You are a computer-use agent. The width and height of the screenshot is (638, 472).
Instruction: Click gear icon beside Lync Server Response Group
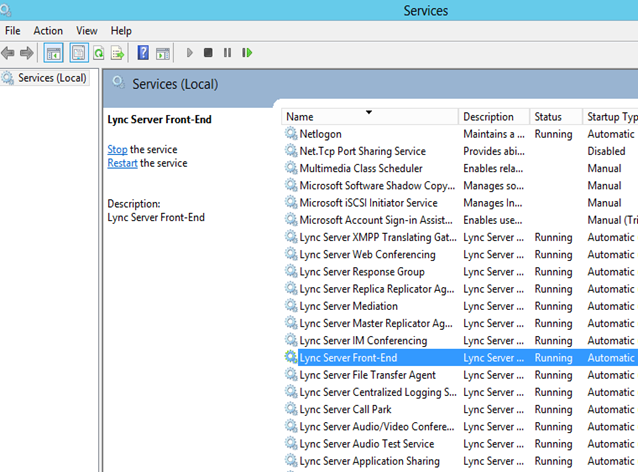click(x=291, y=271)
